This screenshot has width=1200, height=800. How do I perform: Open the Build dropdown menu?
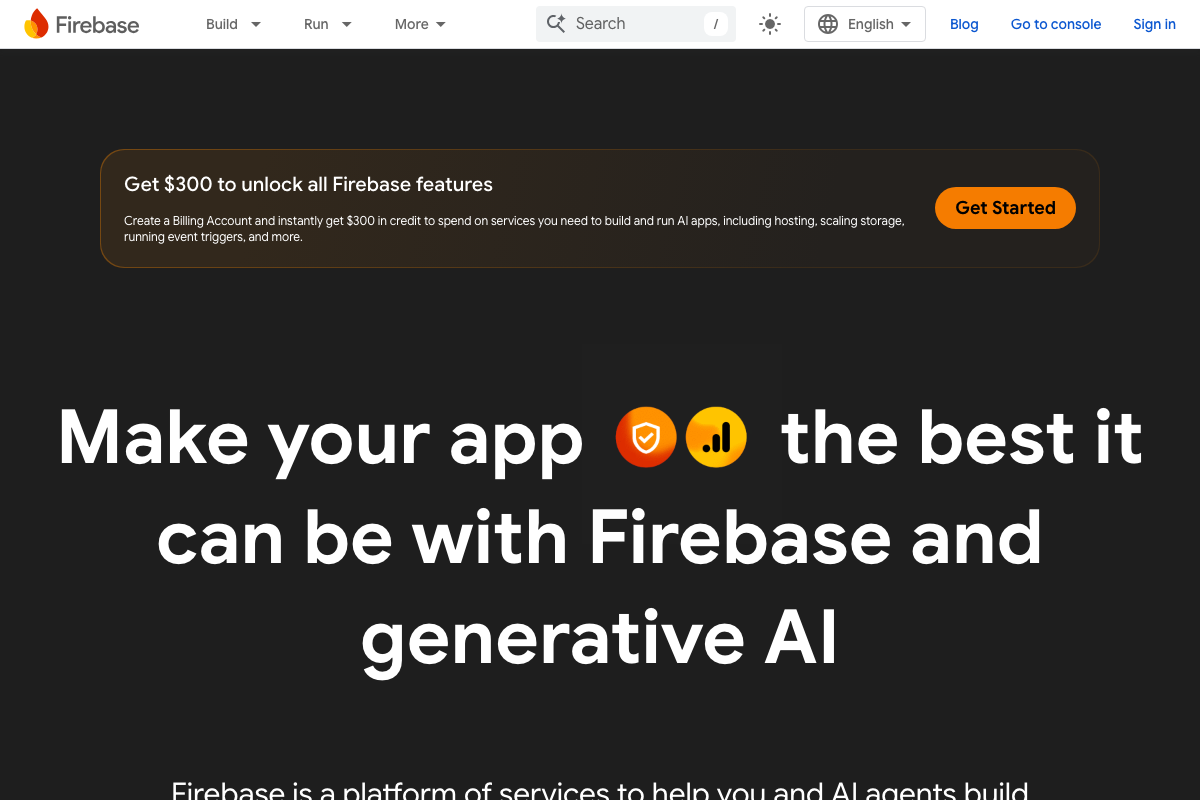pyautogui.click(x=233, y=24)
